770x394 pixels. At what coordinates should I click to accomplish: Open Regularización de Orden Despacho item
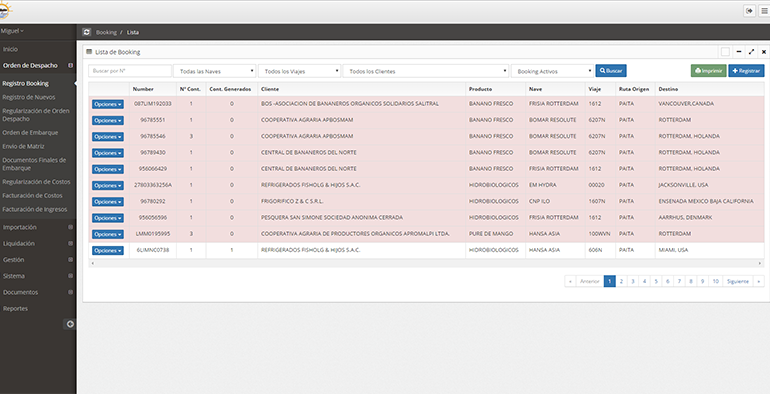(35, 115)
